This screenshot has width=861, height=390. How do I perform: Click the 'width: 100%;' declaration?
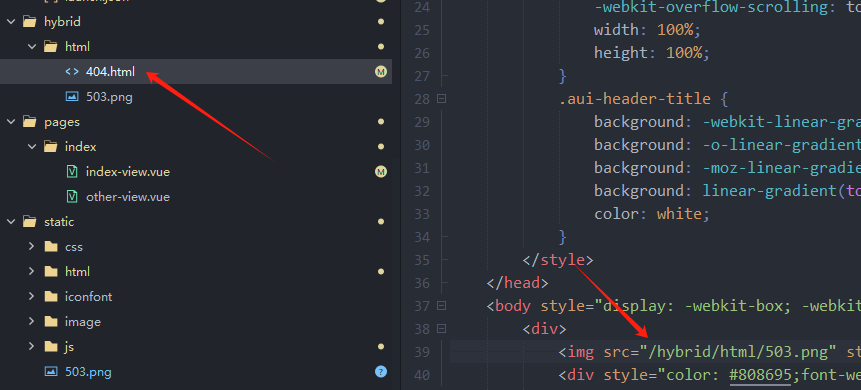pos(647,30)
